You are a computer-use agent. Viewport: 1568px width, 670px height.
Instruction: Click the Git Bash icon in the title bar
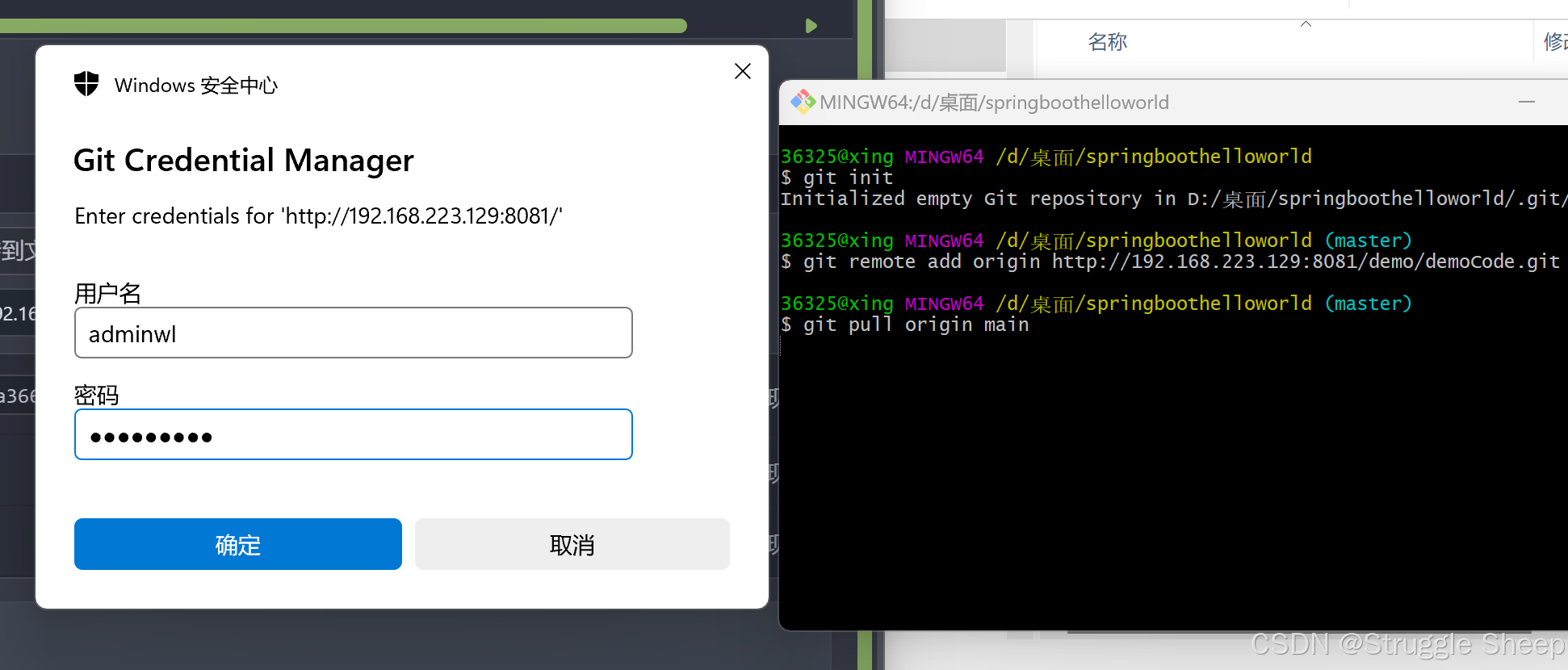(x=803, y=102)
